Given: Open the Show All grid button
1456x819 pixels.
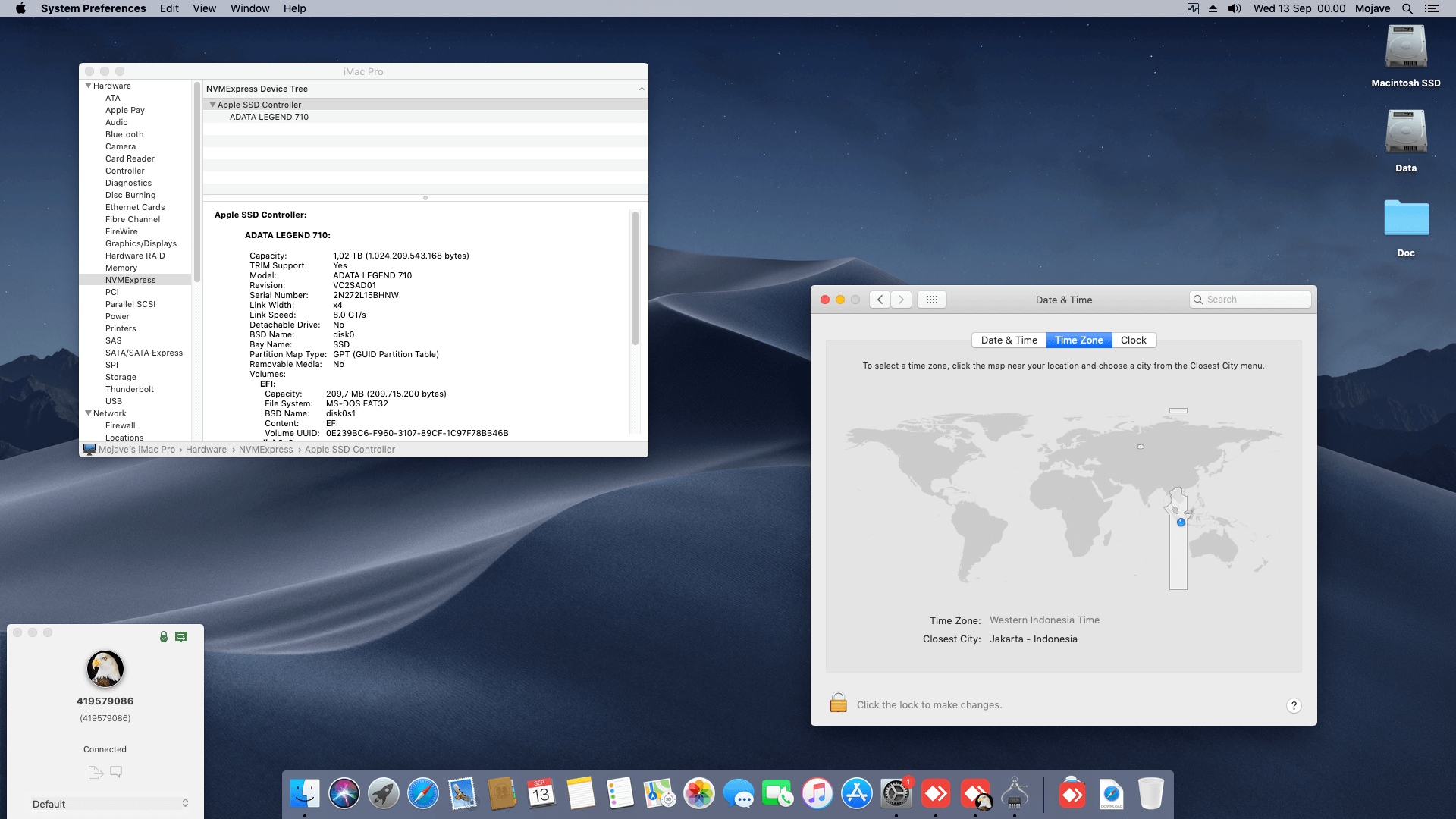Looking at the screenshot, I should tap(932, 300).
